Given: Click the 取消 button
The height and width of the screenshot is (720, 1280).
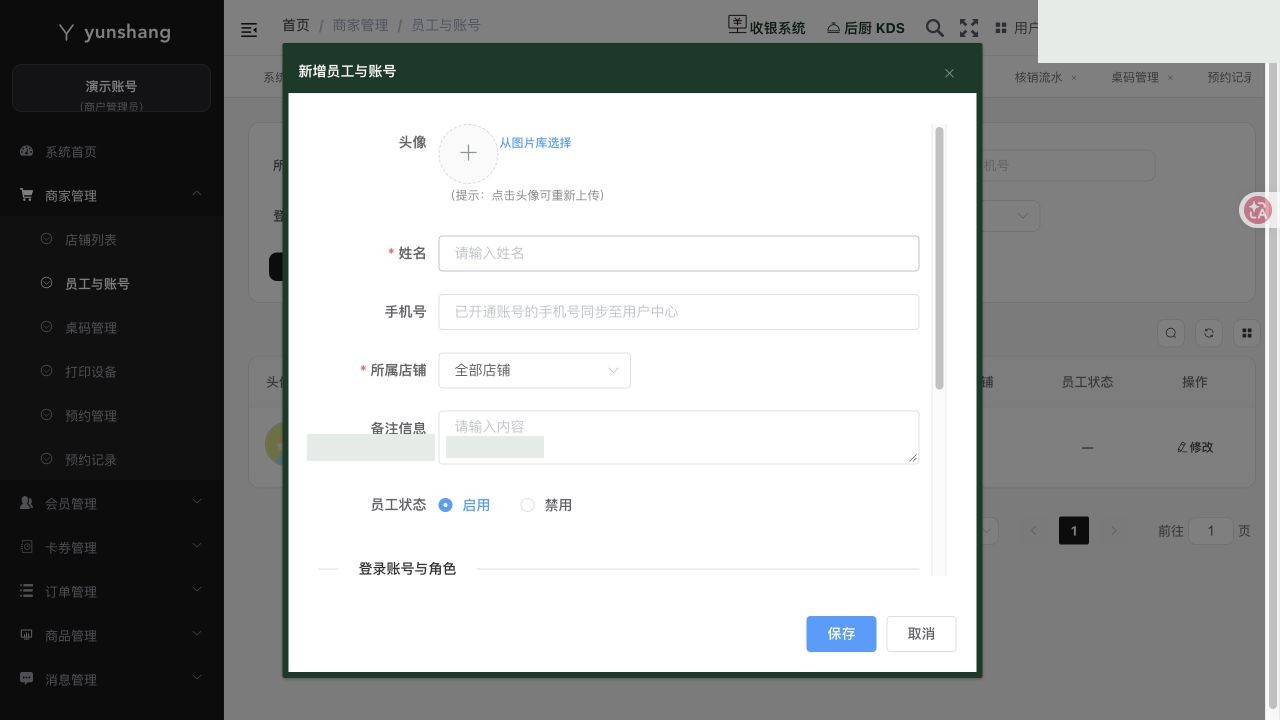Looking at the screenshot, I should coord(921,634).
